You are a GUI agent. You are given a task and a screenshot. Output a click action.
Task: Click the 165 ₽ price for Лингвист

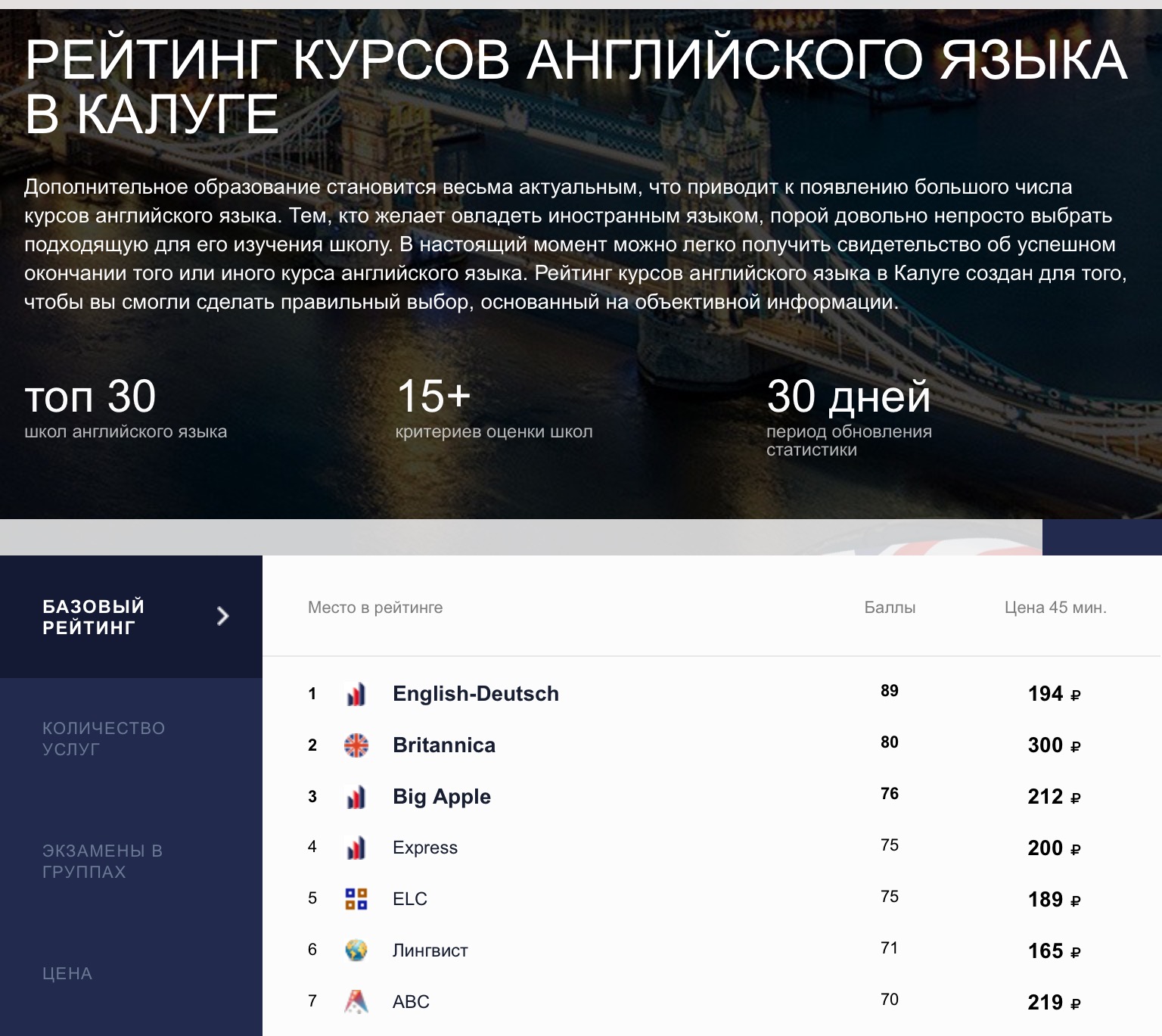tap(1055, 951)
